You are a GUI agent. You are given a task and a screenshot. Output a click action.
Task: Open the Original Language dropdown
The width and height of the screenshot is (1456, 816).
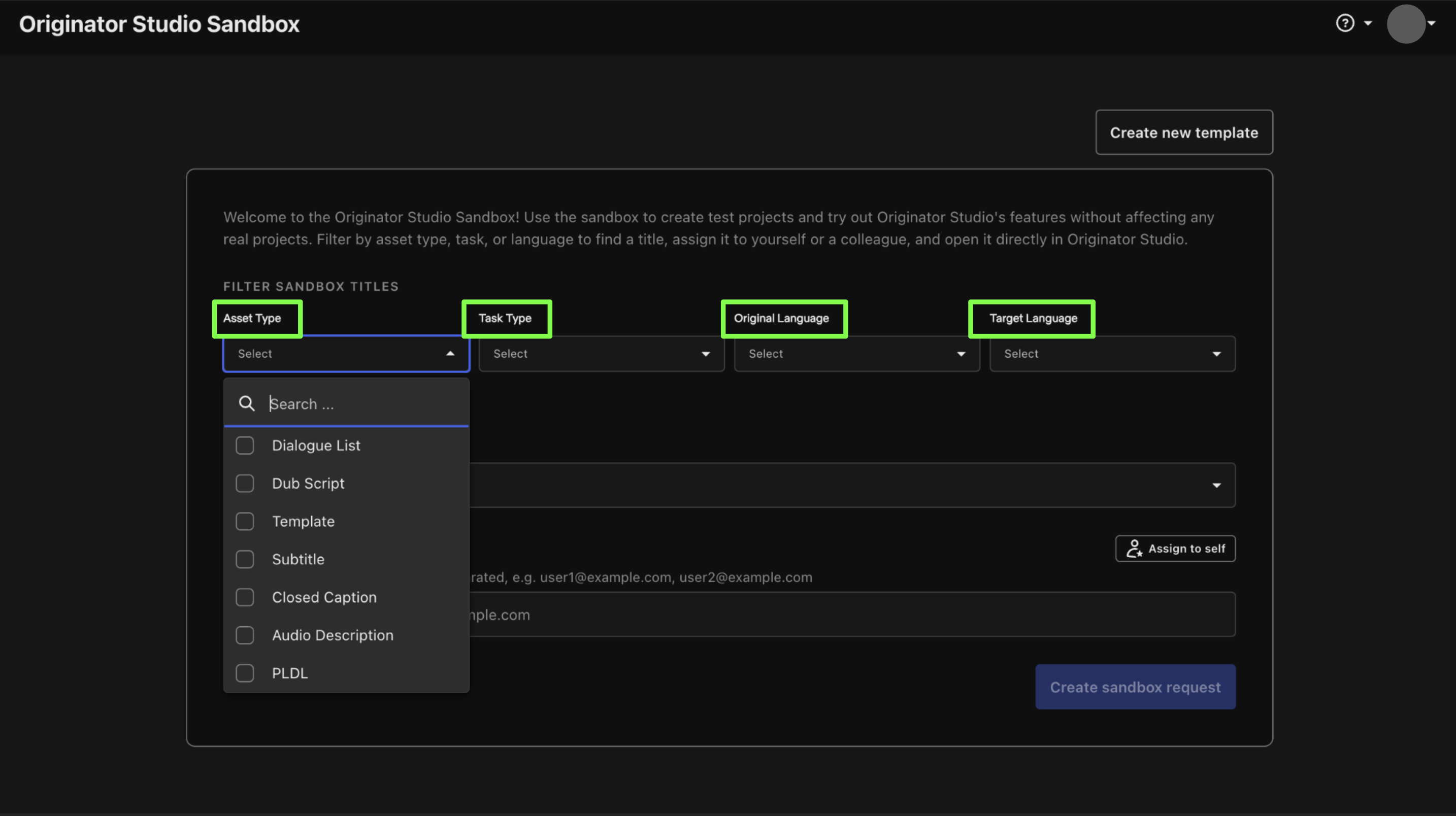[x=857, y=354]
